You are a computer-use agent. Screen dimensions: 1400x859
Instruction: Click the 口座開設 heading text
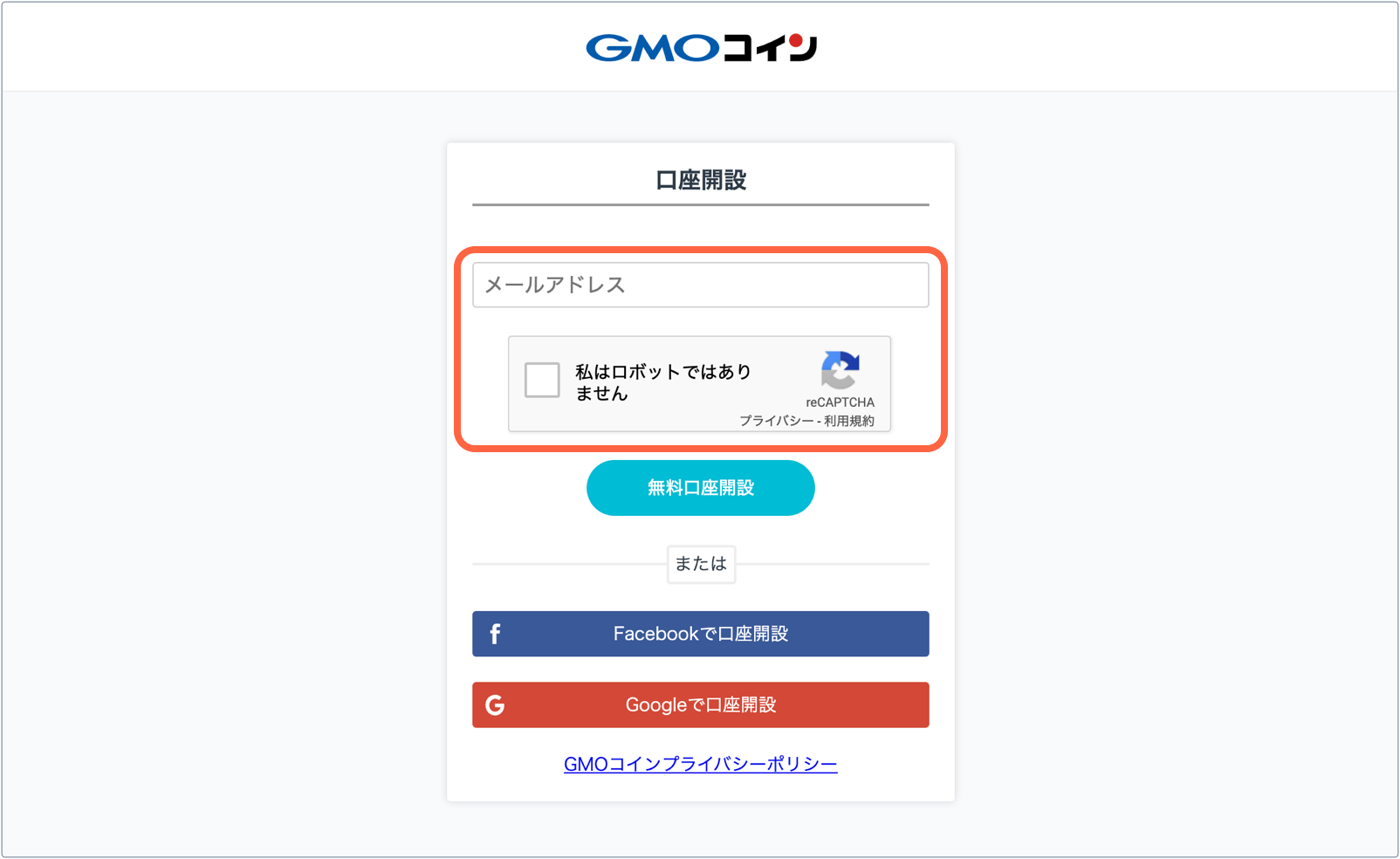(x=701, y=181)
